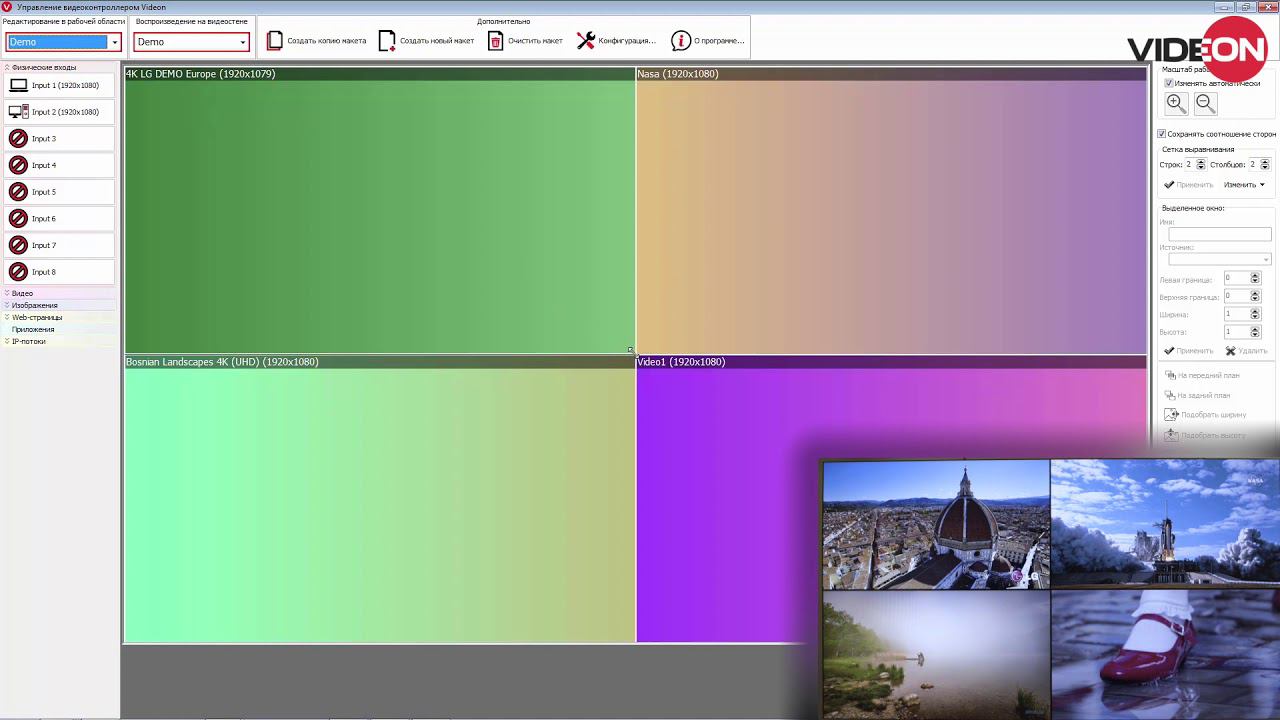
Task: Open the Изменить dropdown menu
Action: [x=1244, y=185]
